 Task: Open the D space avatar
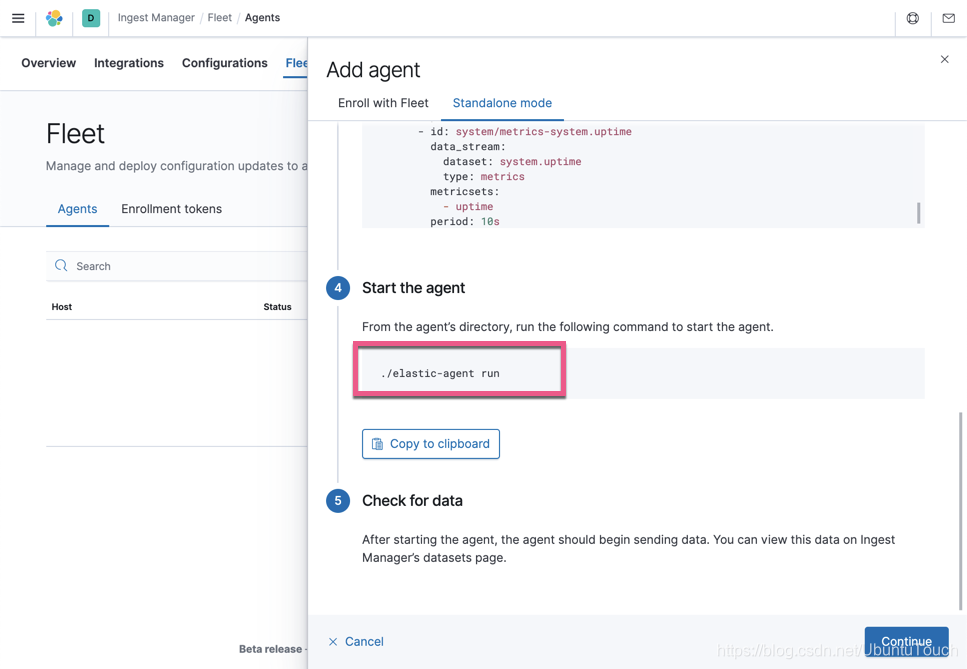pyautogui.click(x=91, y=18)
